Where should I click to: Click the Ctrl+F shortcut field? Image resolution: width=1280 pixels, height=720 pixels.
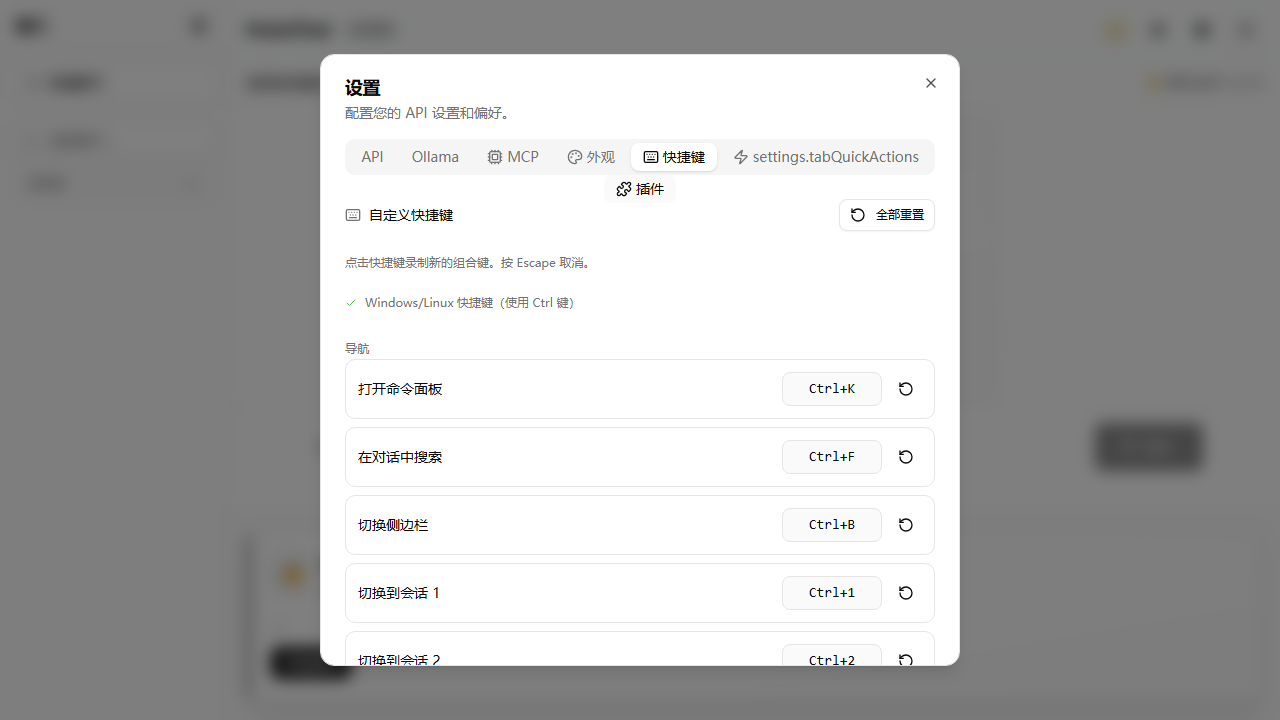click(x=831, y=457)
